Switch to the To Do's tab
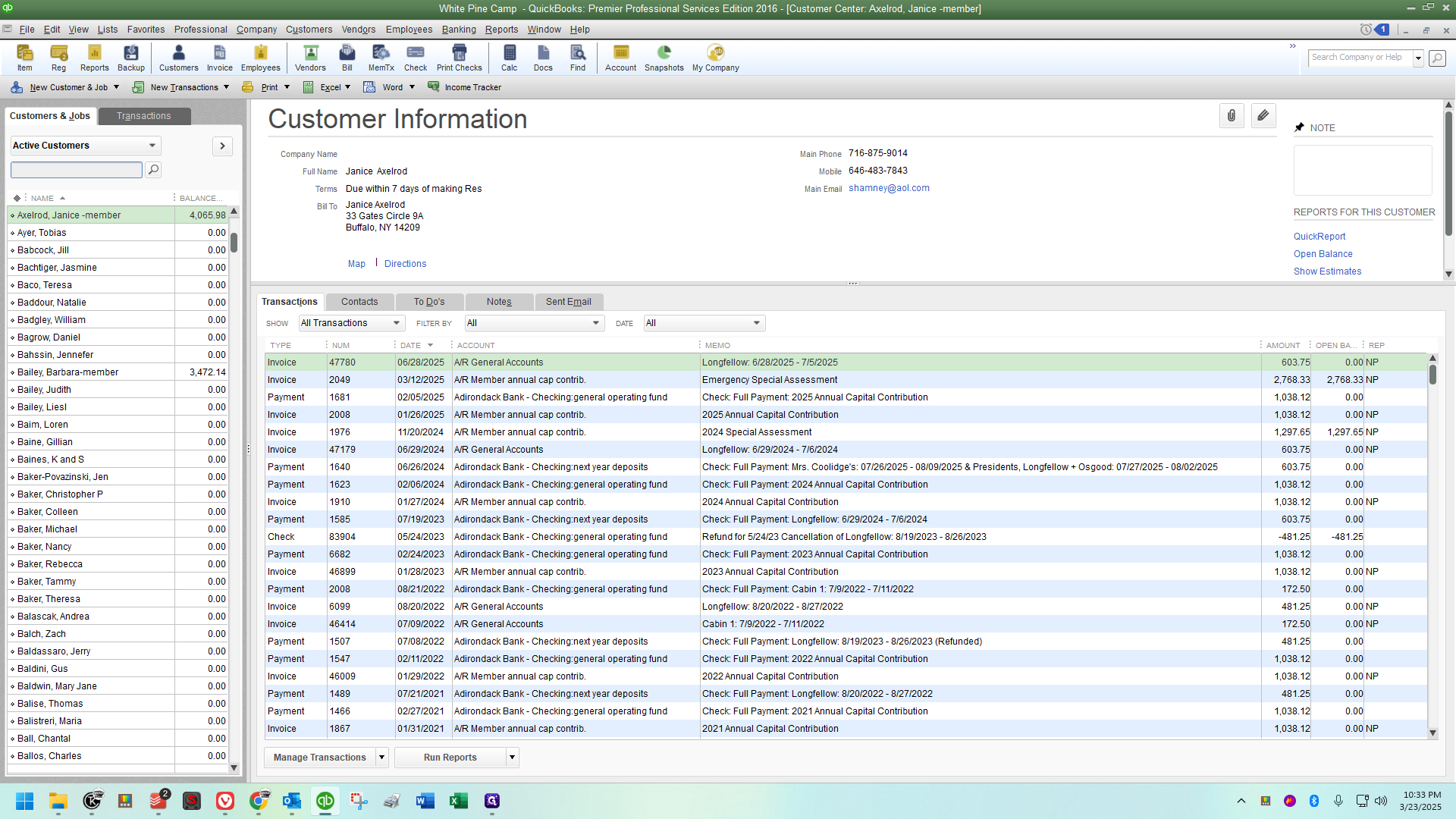 (x=429, y=302)
